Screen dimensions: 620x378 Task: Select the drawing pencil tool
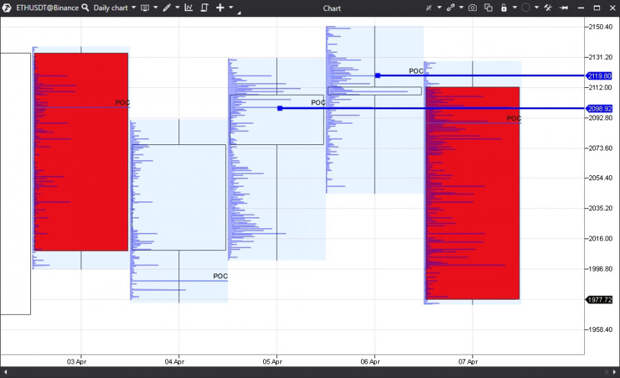pos(166,8)
